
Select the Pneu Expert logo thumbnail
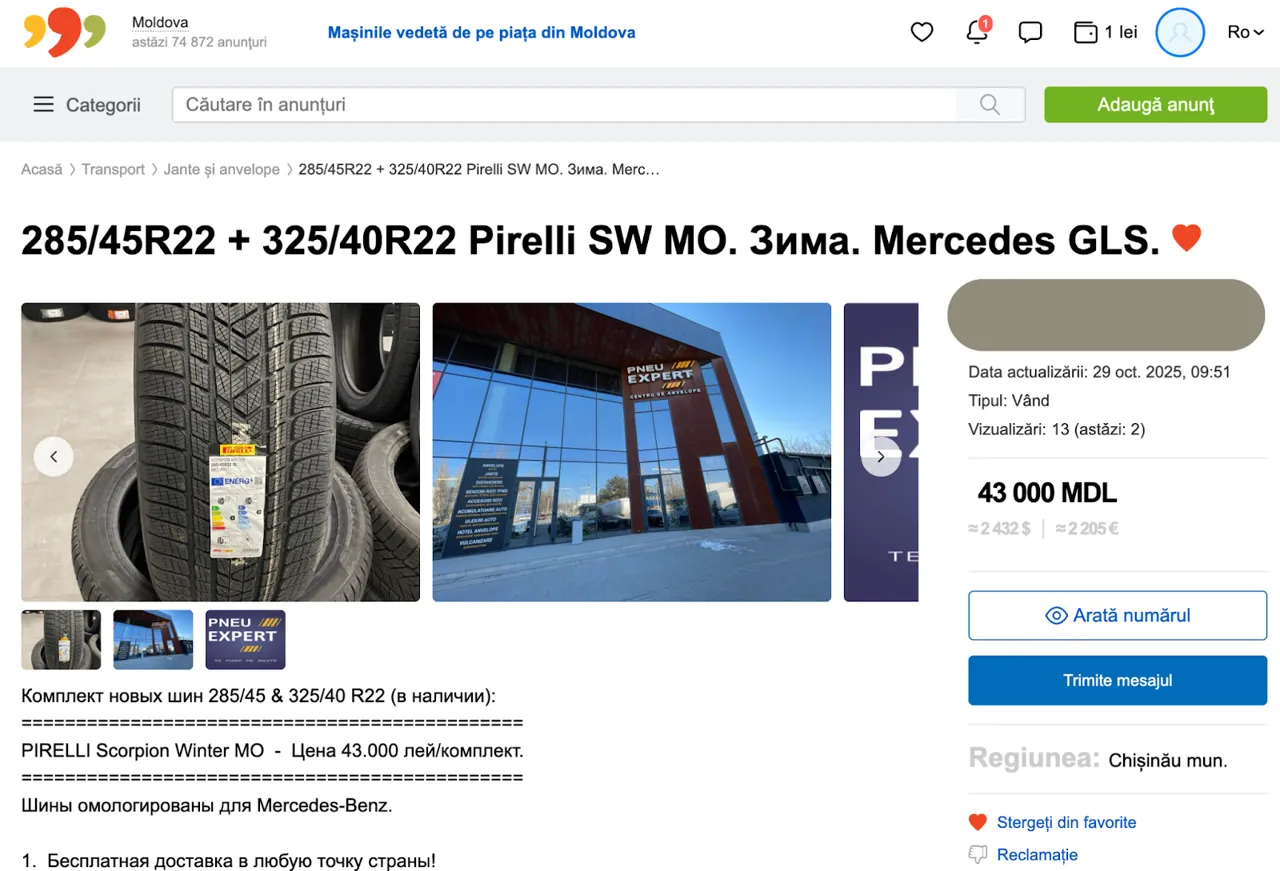(245, 640)
